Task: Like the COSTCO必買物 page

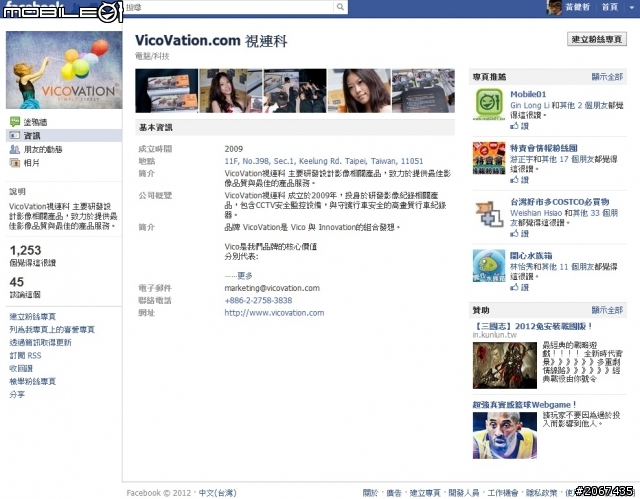Action: pyautogui.click(x=519, y=234)
